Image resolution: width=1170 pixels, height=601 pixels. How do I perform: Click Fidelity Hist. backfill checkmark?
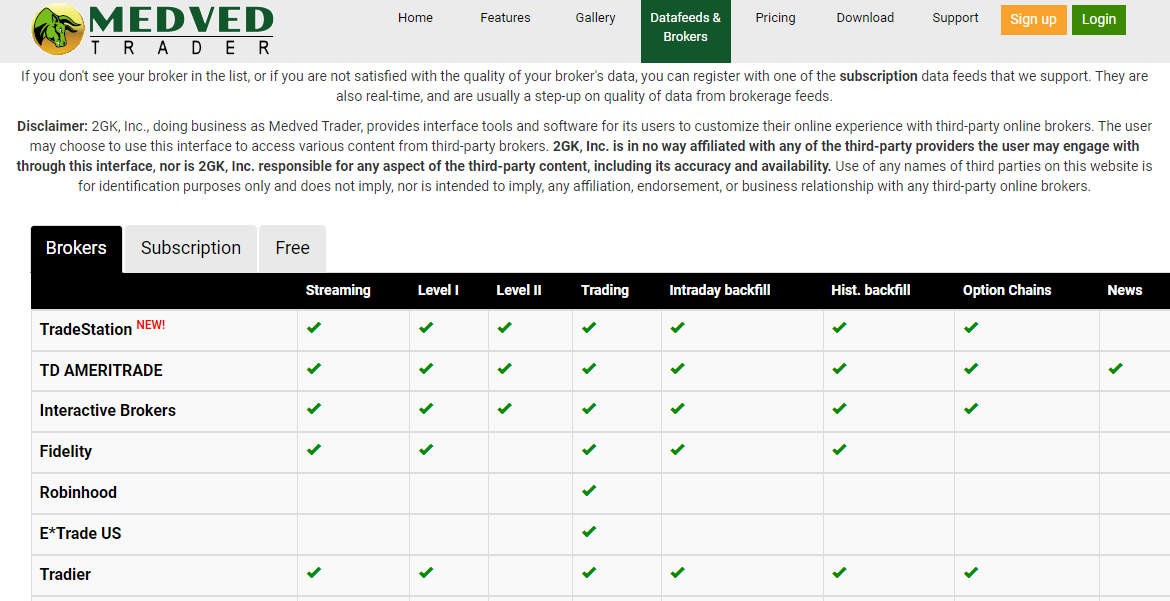click(839, 450)
